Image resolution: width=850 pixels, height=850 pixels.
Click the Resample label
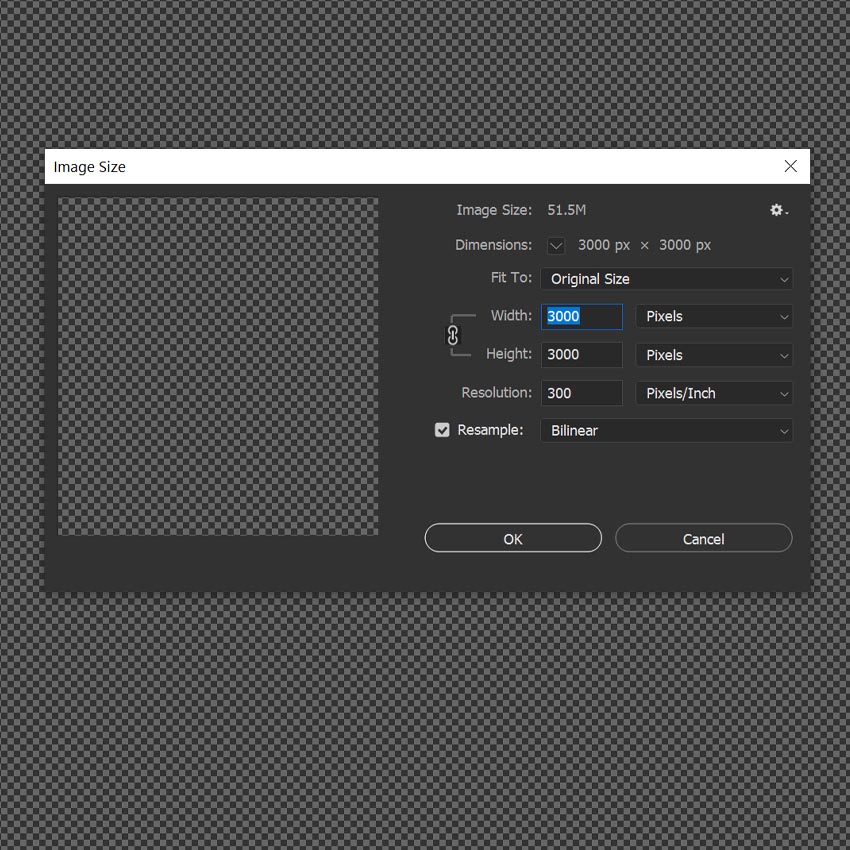[x=490, y=430]
